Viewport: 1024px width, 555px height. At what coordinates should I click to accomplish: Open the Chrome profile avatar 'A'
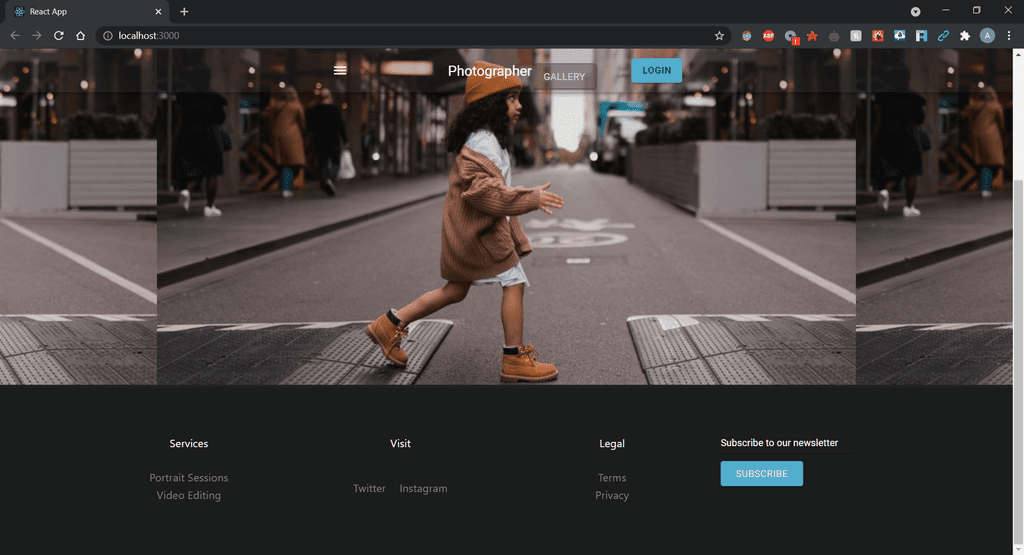[987, 36]
